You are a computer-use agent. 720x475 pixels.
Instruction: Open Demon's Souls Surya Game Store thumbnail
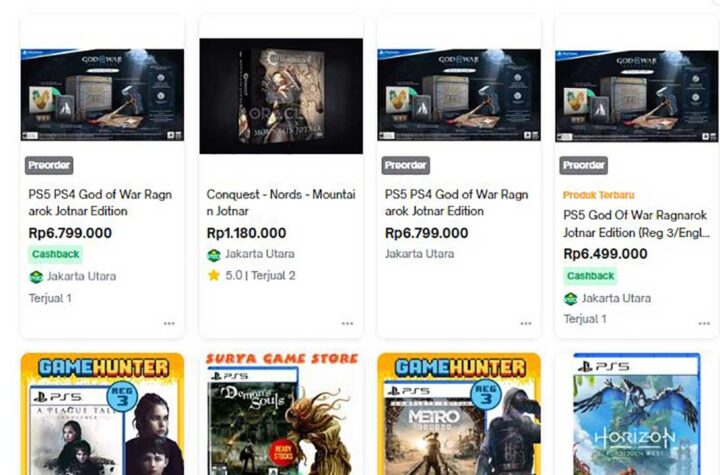(281, 414)
